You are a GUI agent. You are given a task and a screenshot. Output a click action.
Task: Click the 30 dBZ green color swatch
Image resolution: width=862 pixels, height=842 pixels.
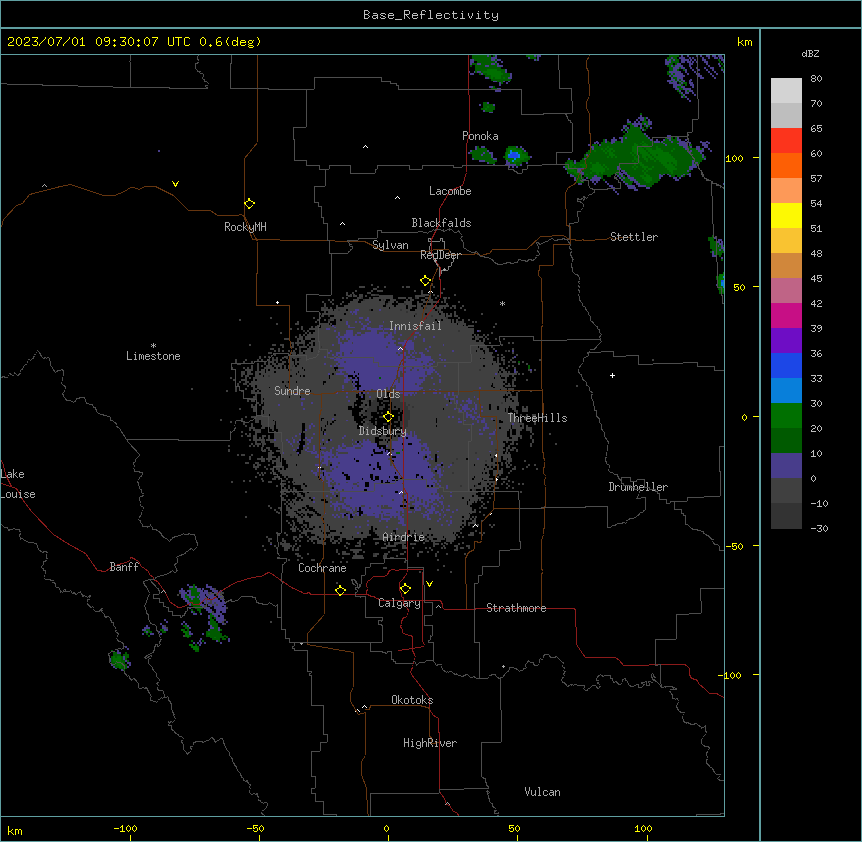click(786, 416)
